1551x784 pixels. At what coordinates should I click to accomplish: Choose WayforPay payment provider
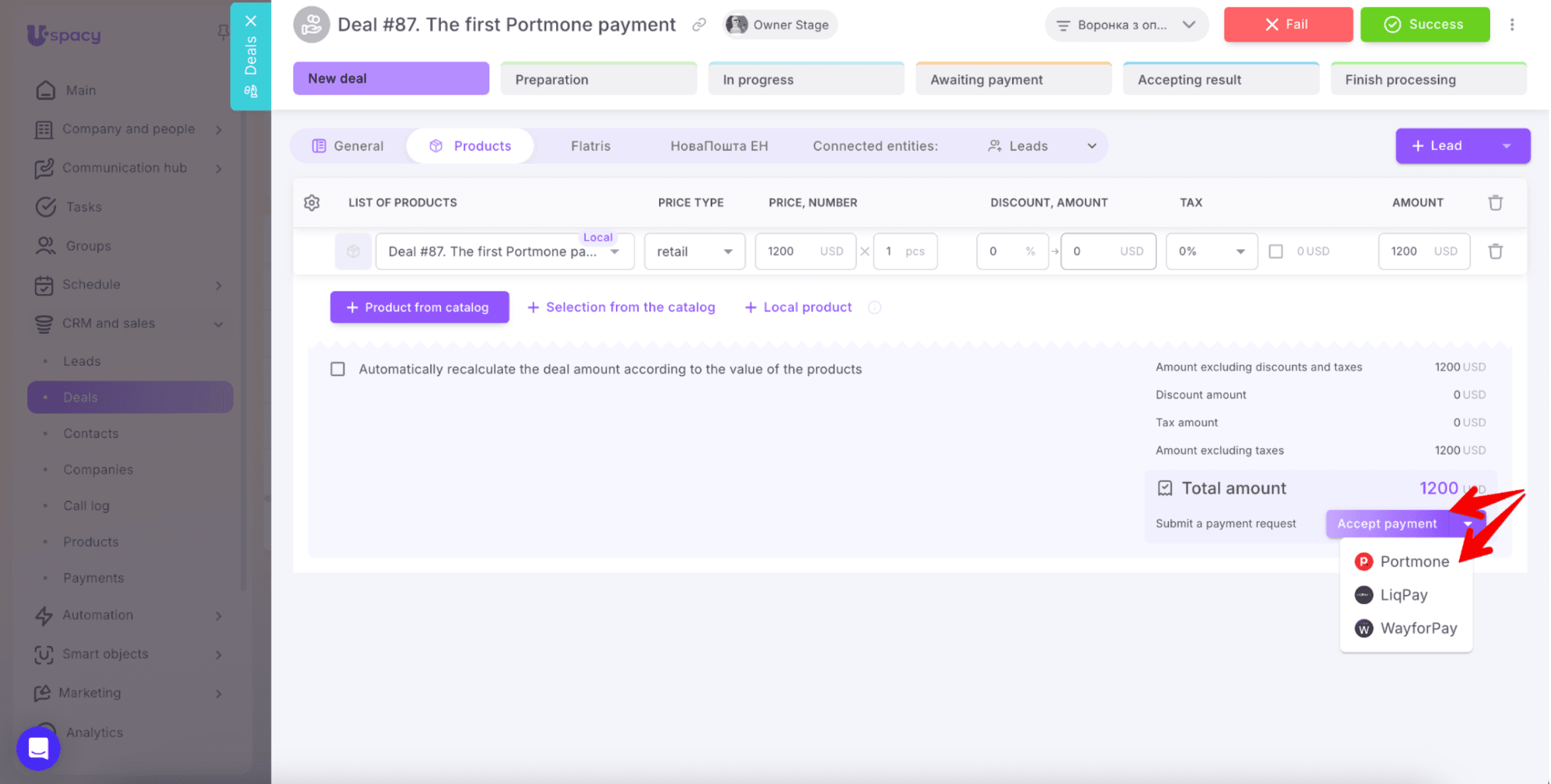pos(1405,628)
